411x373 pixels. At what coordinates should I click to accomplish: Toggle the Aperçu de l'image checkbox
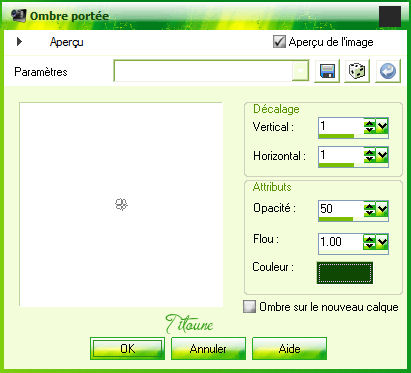pyautogui.click(x=279, y=42)
